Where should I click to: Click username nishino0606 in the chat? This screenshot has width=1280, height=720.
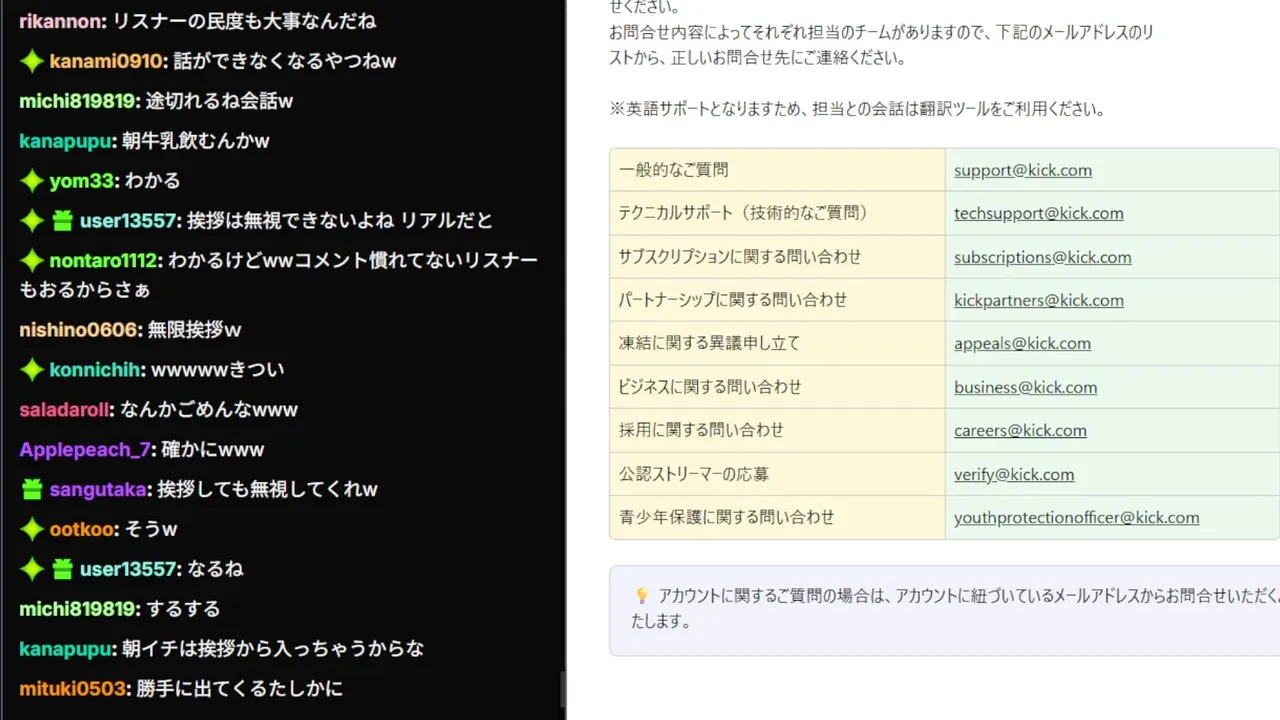click(78, 330)
